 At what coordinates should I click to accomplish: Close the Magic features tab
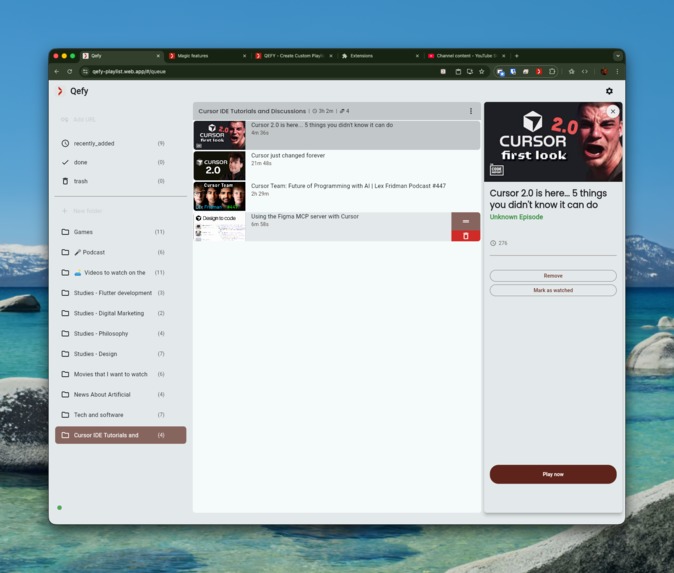(245, 56)
